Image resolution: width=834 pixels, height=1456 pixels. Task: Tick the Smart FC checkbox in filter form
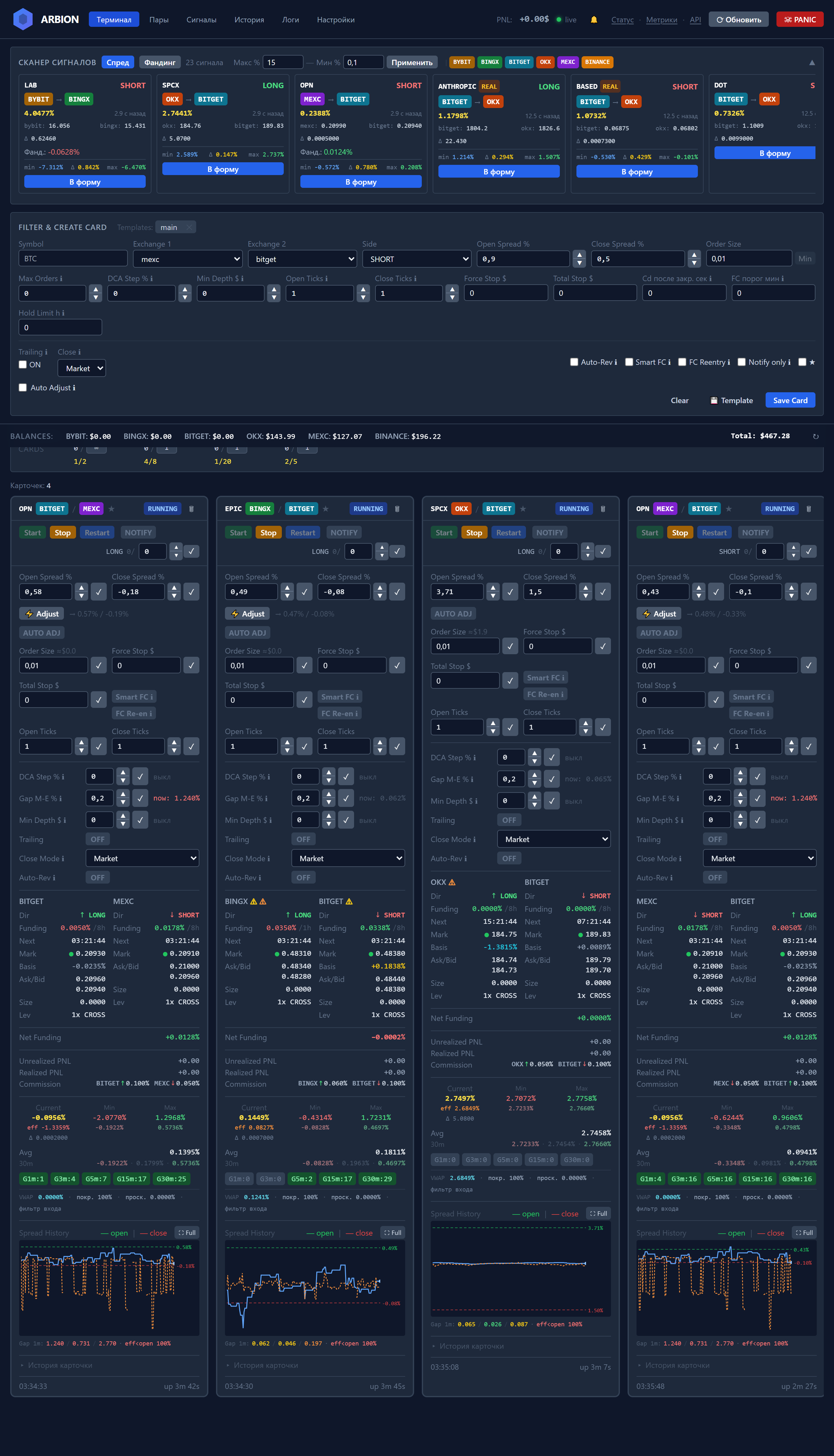pyautogui.click(x=628, y=362)
